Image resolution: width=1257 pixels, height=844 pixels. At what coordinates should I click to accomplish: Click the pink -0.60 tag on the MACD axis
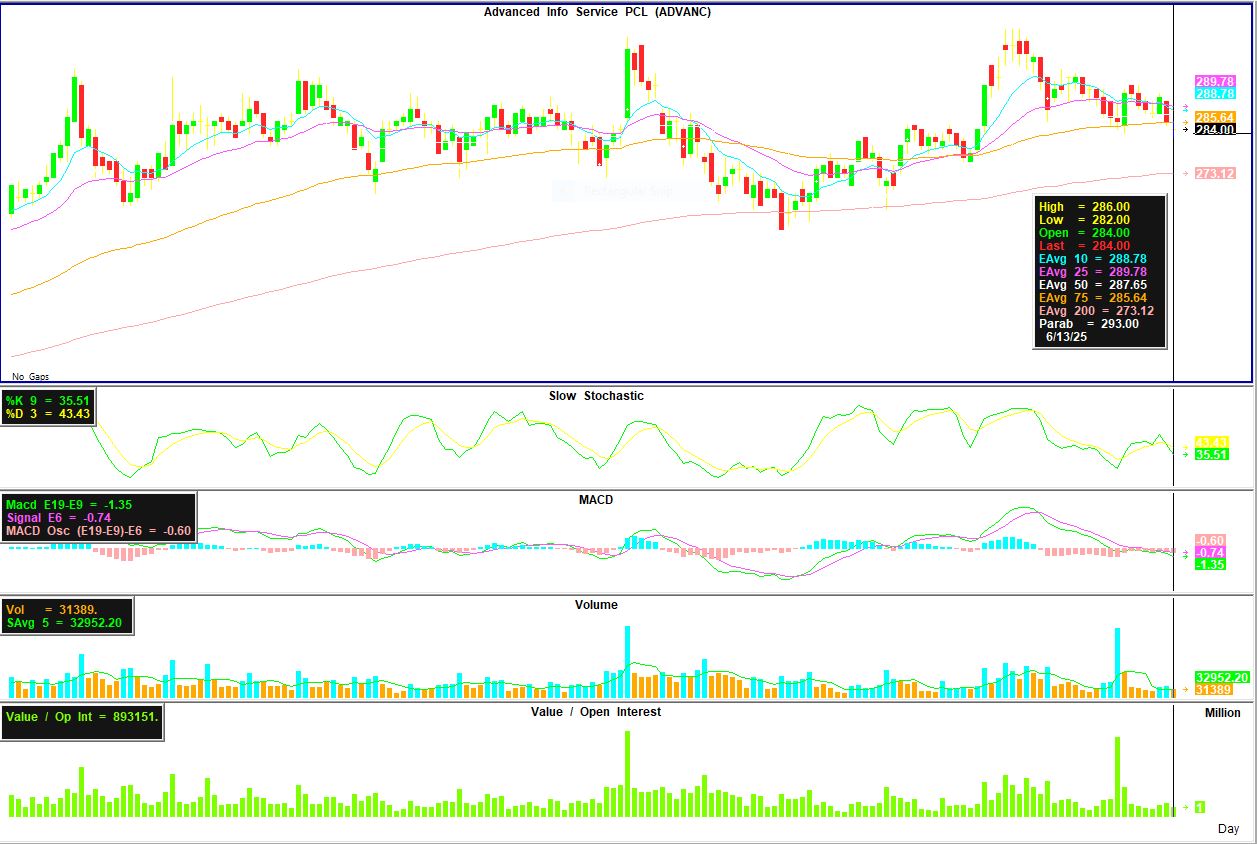(1210, 540)
